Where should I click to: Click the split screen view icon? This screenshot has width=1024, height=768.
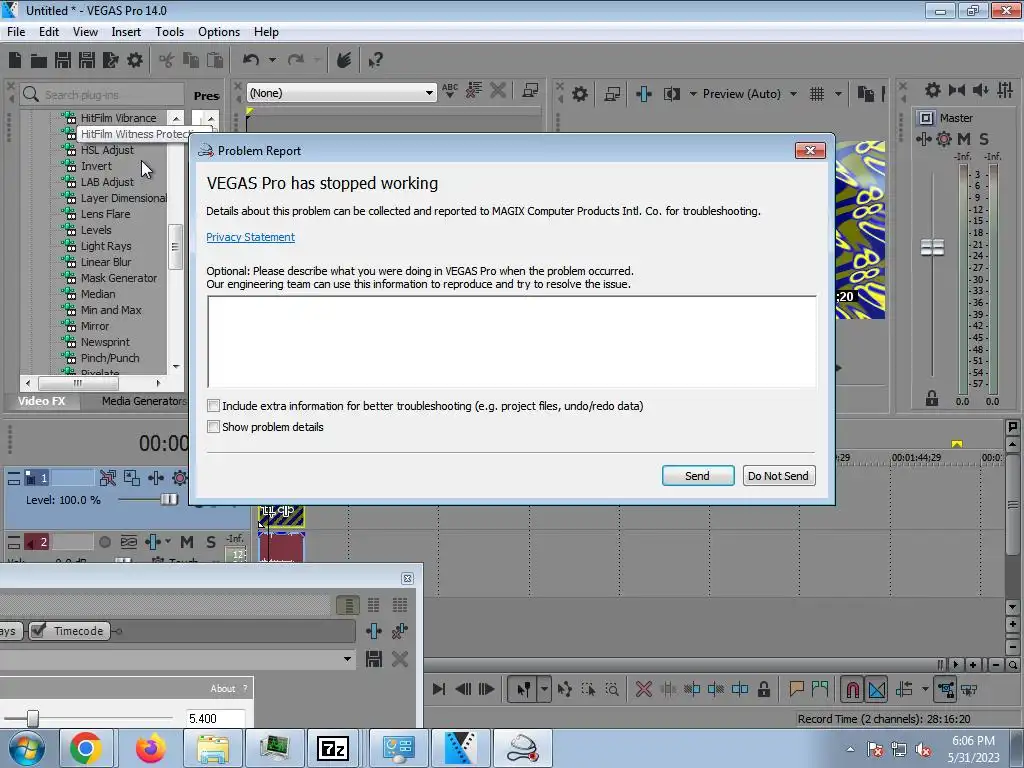click(x=672, y=94)
